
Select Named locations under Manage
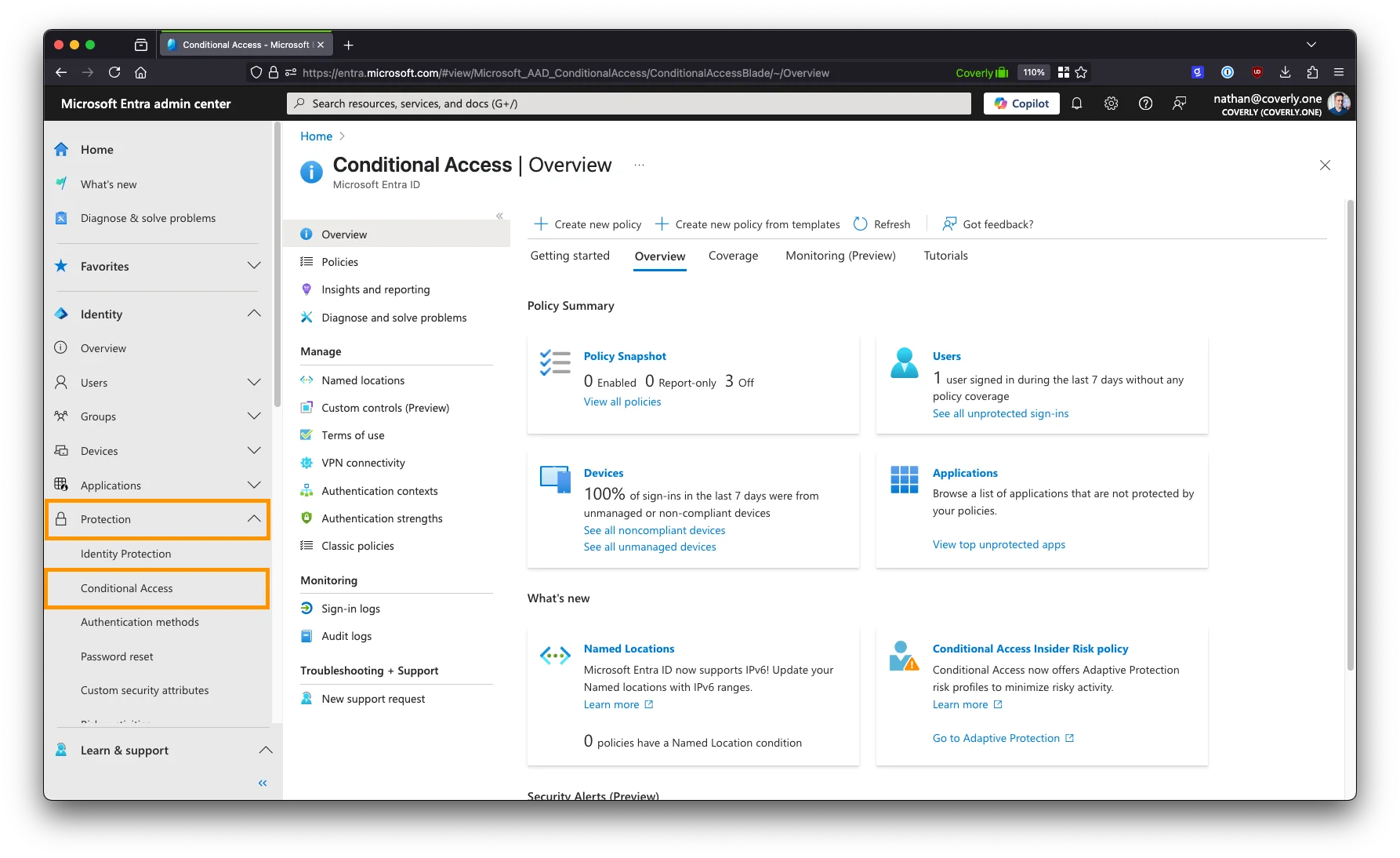tap(363, 380)
